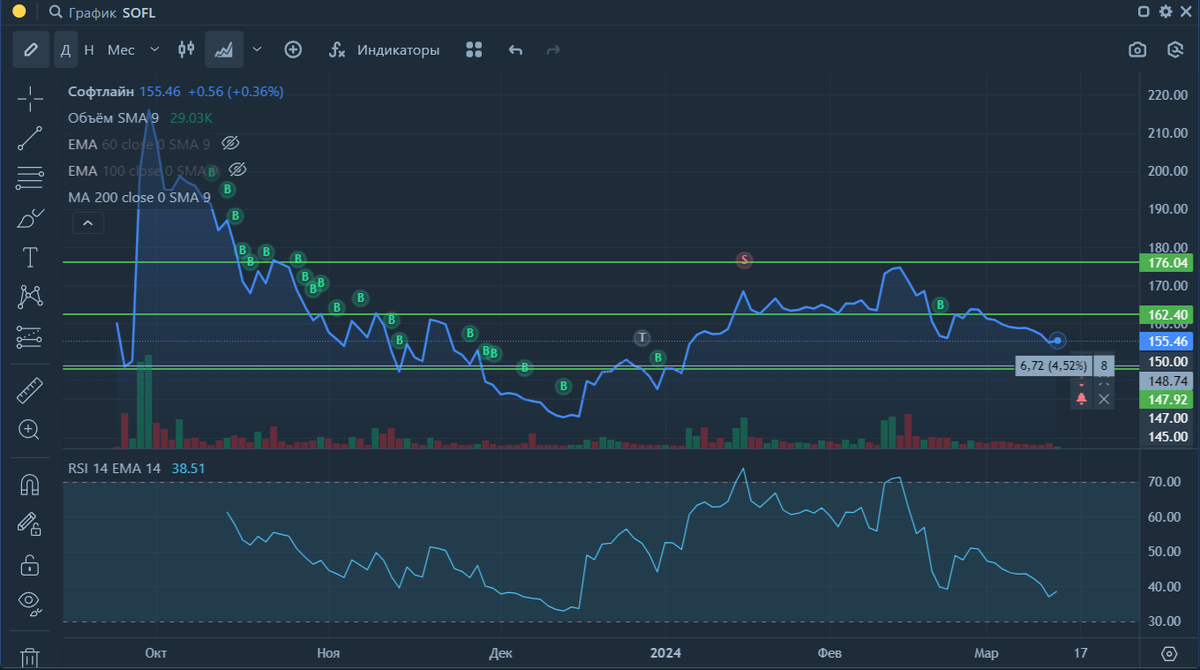Click the Дек label on the time axis
This screenshot has width=1200, height=670.
[501, 653]
